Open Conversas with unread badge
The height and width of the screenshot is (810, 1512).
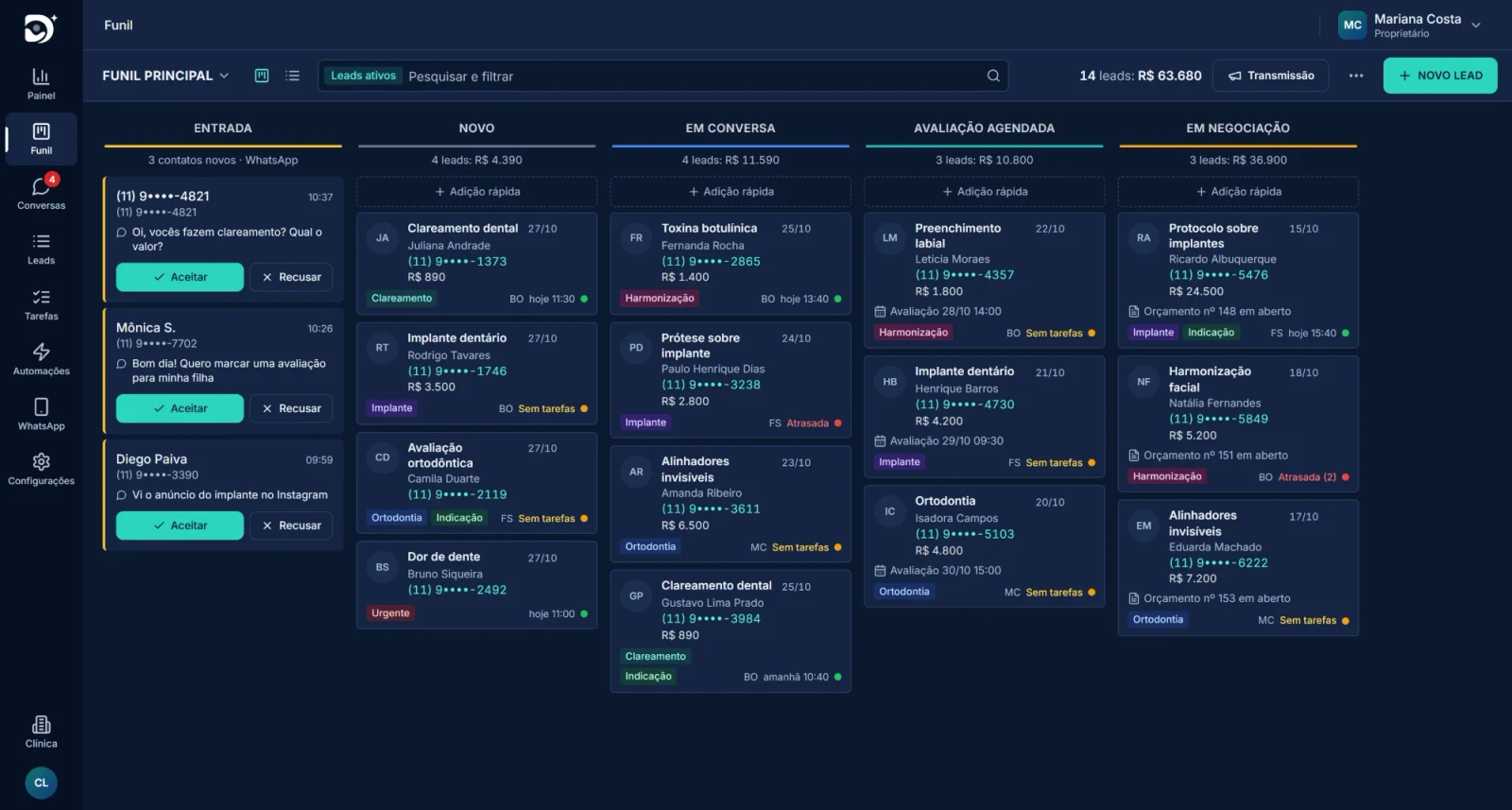(x=41, y=193)
